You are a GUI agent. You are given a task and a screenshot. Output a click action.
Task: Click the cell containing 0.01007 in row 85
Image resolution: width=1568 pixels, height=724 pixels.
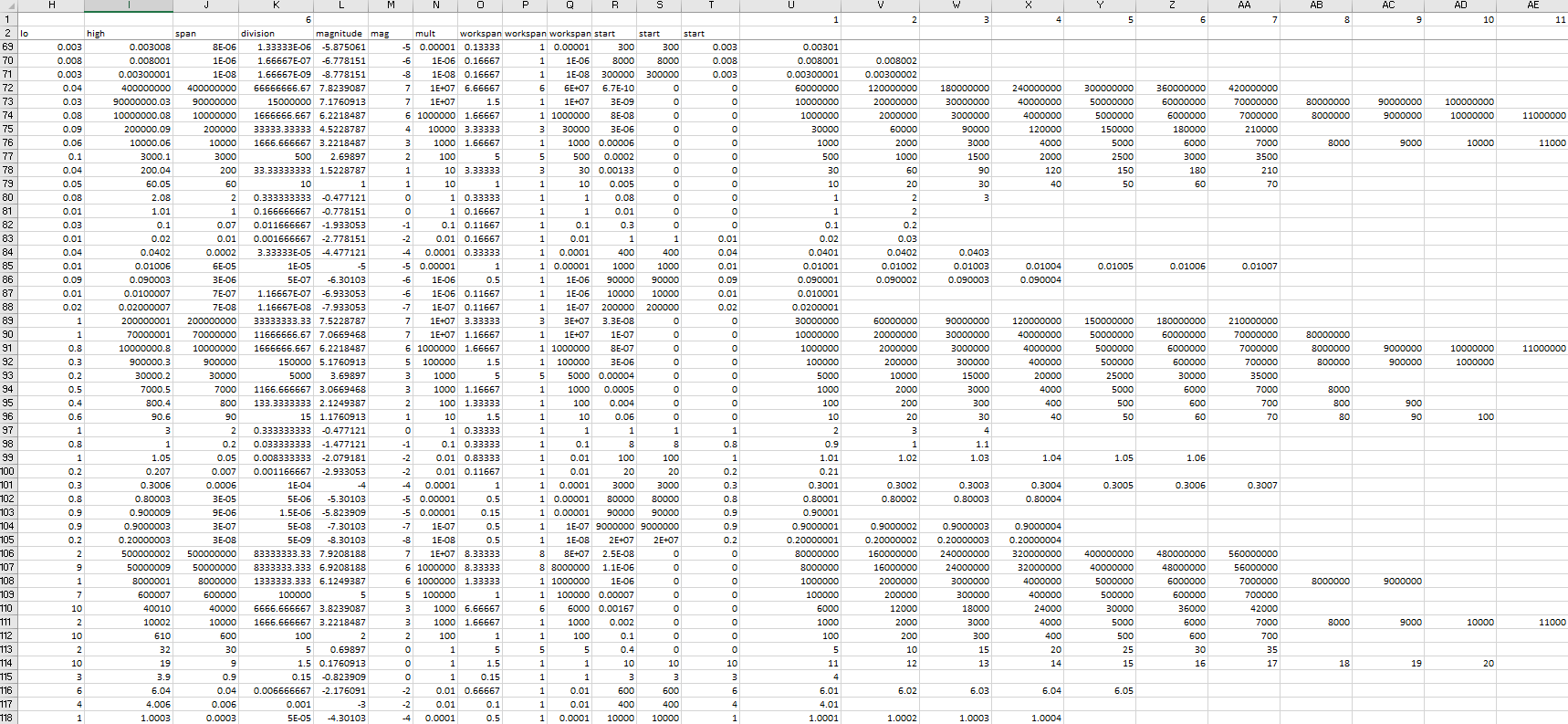click(x=1244, y=266)
